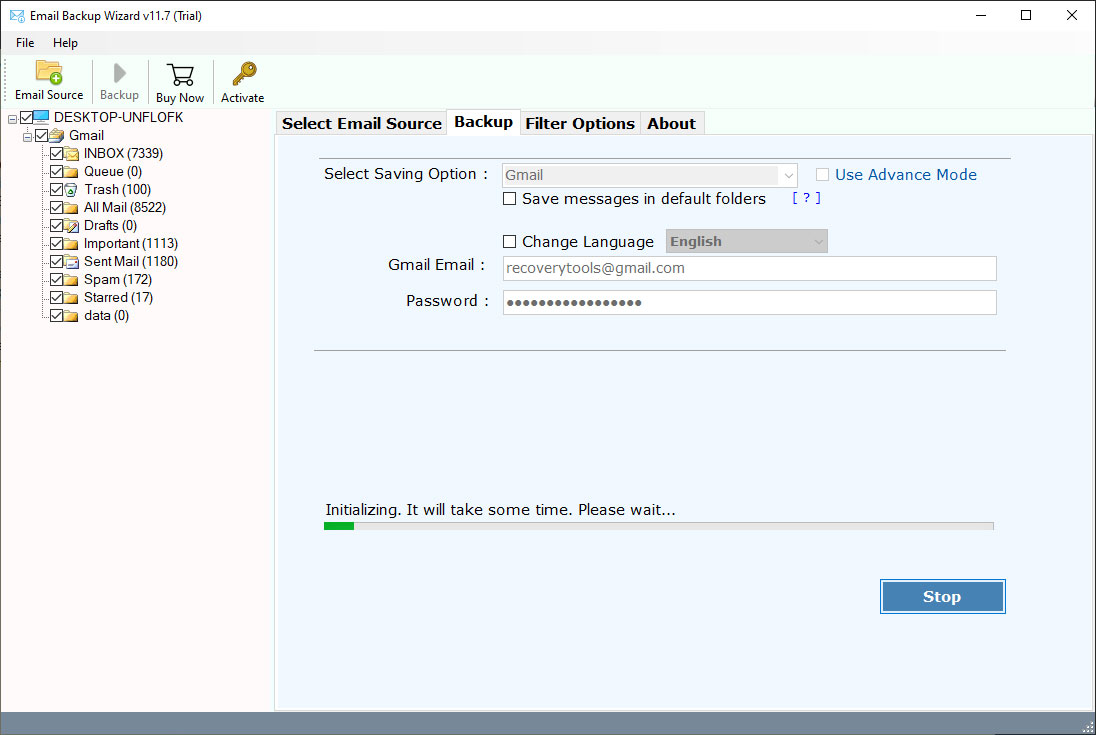Click the Backup play icon in toolbar
This screenshot has width=1096, height=735.
(x=120, y=73)
